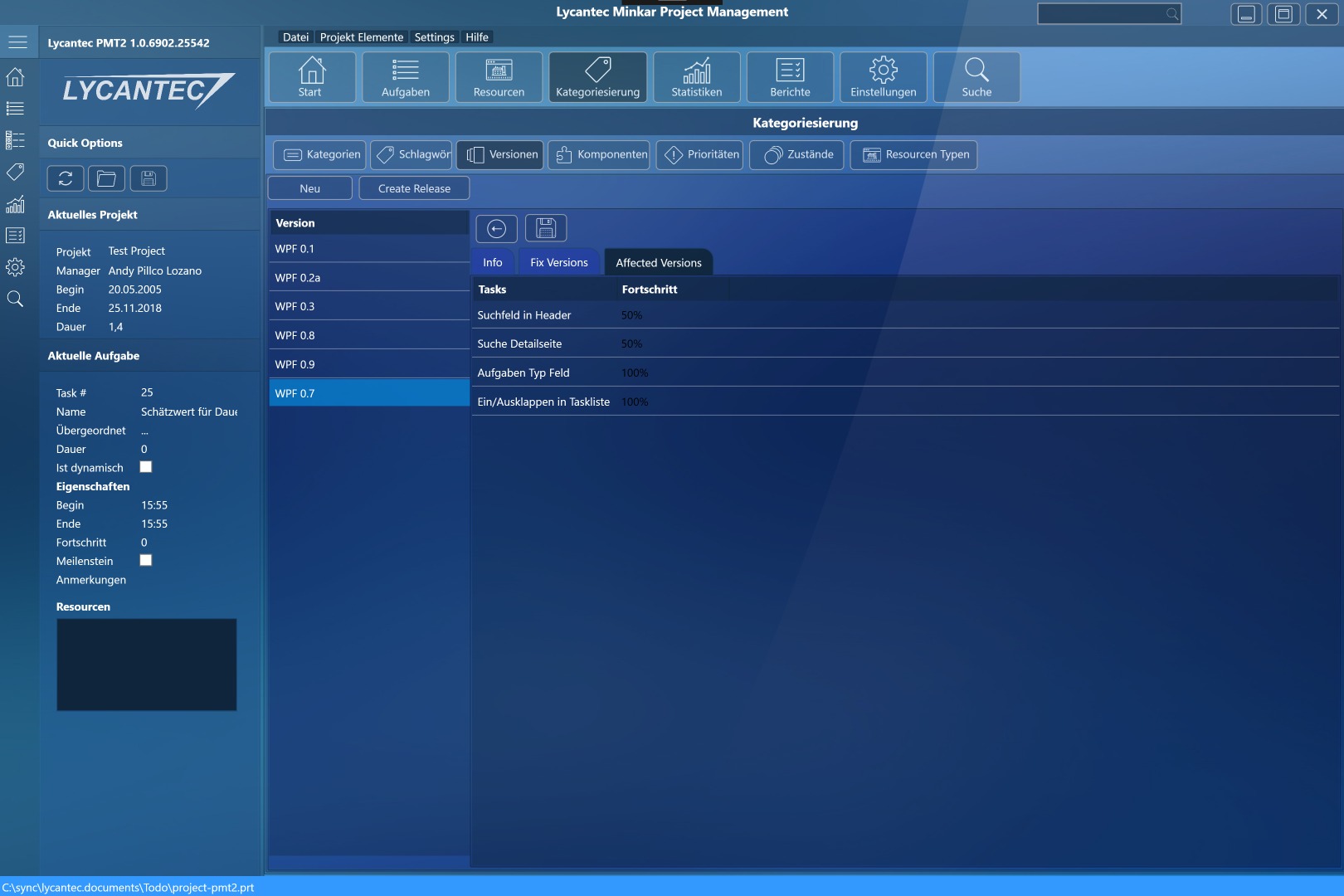1344x896 pixels.
Task: Click the Schätzwert task name value
Action: (189, 411)
